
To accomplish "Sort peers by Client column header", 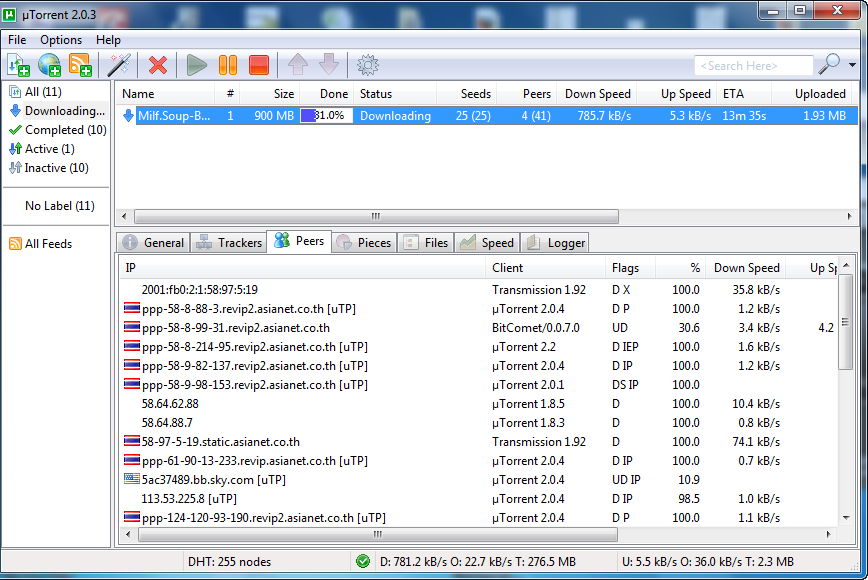I will click(x=545, y=268).
